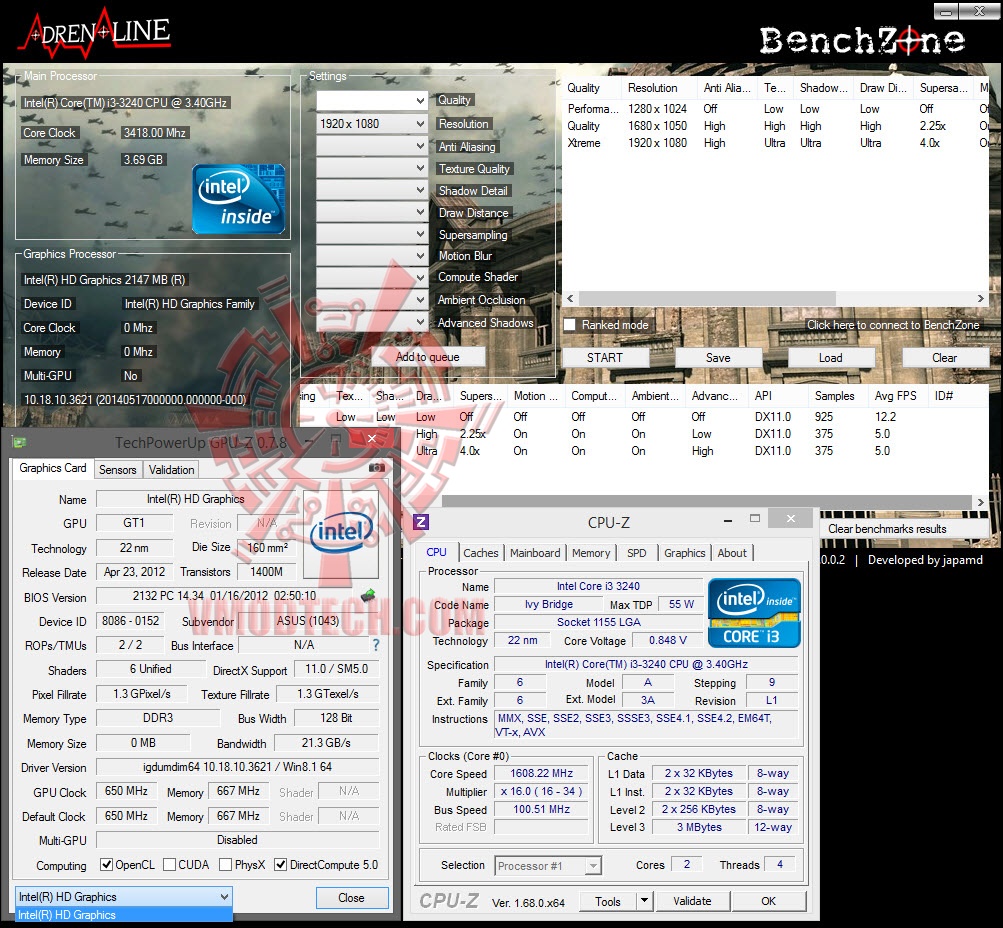This screenshot has width=1003, height=928.
Task: Open the Advanced Shadows dropdown
Action: pos(372,322)
